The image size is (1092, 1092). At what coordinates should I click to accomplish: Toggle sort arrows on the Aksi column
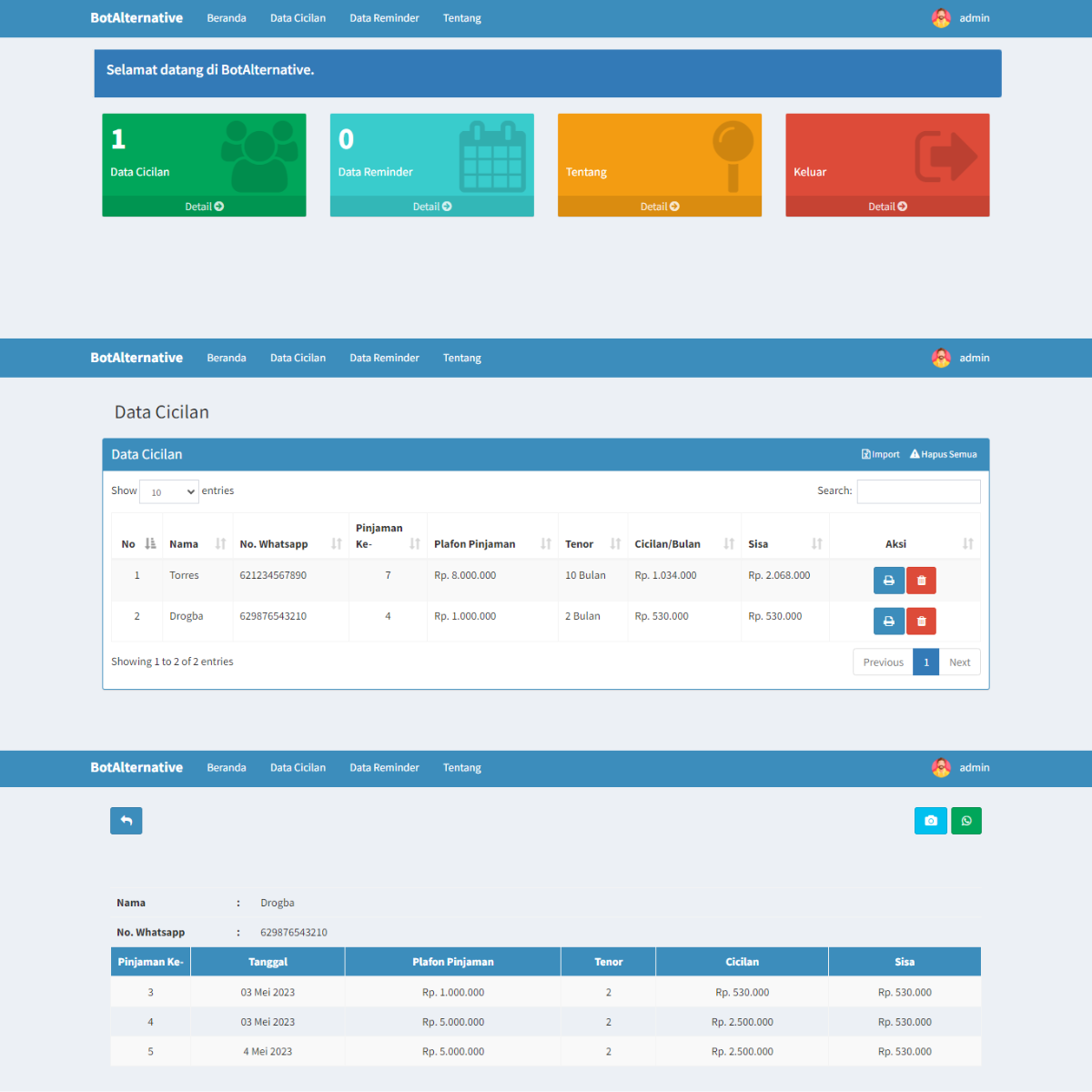coord(968,544)
